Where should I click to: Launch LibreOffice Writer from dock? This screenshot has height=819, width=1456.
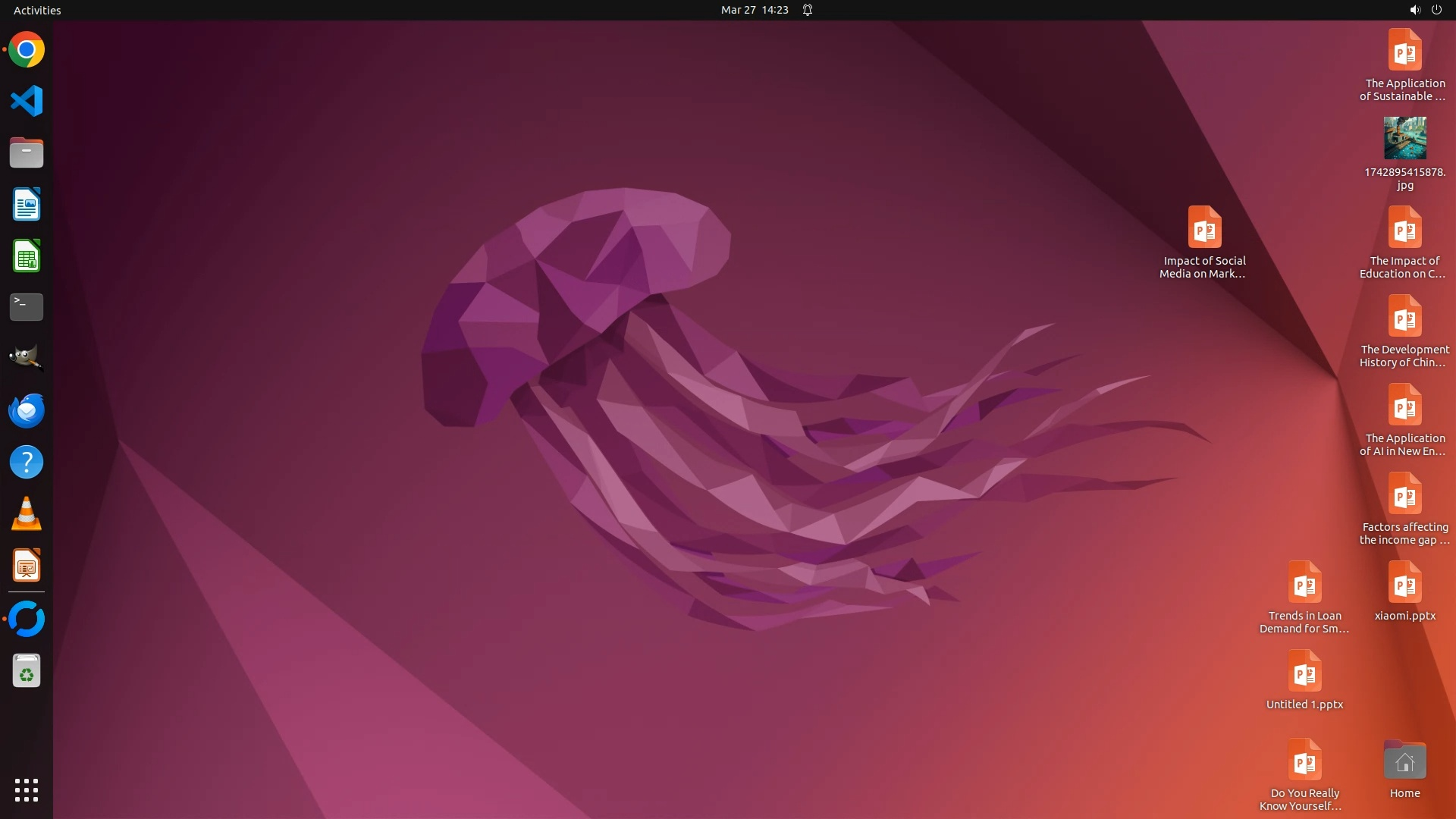(x=27, y=205)
